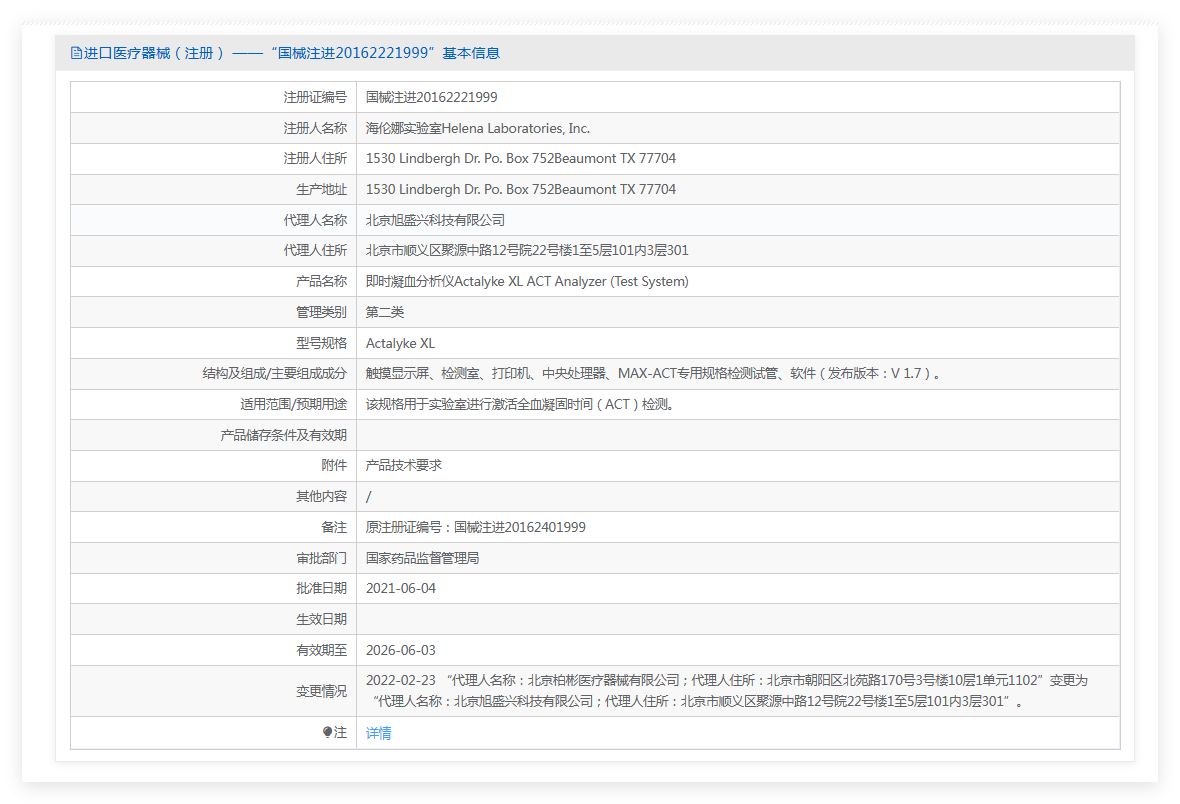Viewport: 1180px width, 804px height.
Task: Click the 备注 label
Action: click(x=334, y=527)
